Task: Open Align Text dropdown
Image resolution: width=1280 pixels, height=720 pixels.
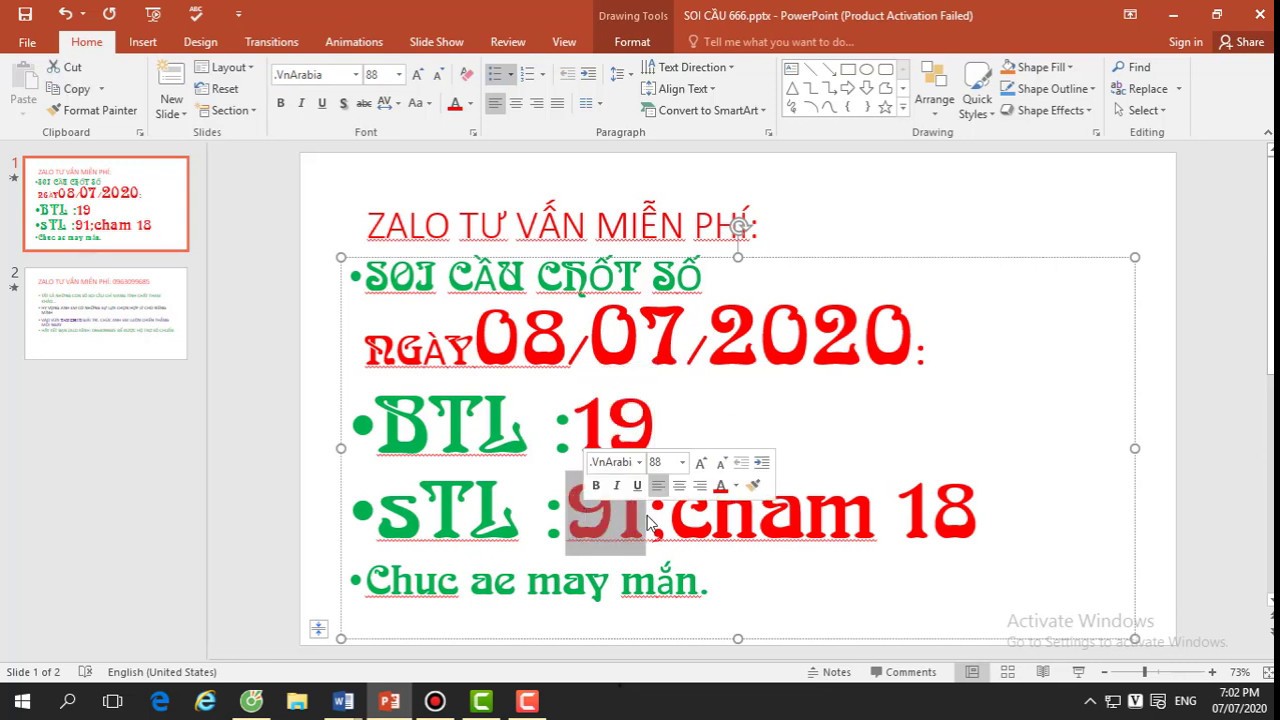Action: [679, 89]
